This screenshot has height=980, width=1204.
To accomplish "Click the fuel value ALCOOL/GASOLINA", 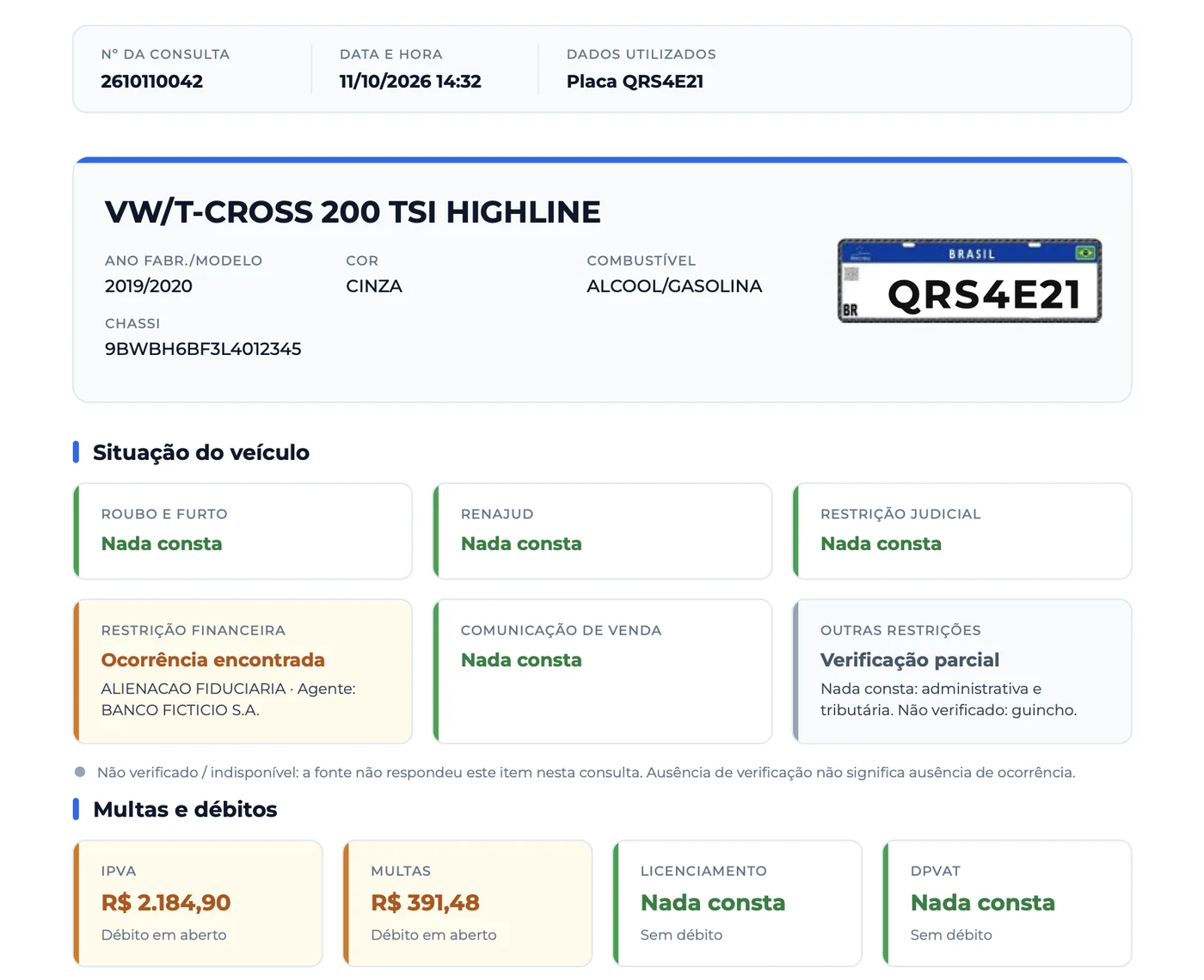I will [x=674, y=286].
